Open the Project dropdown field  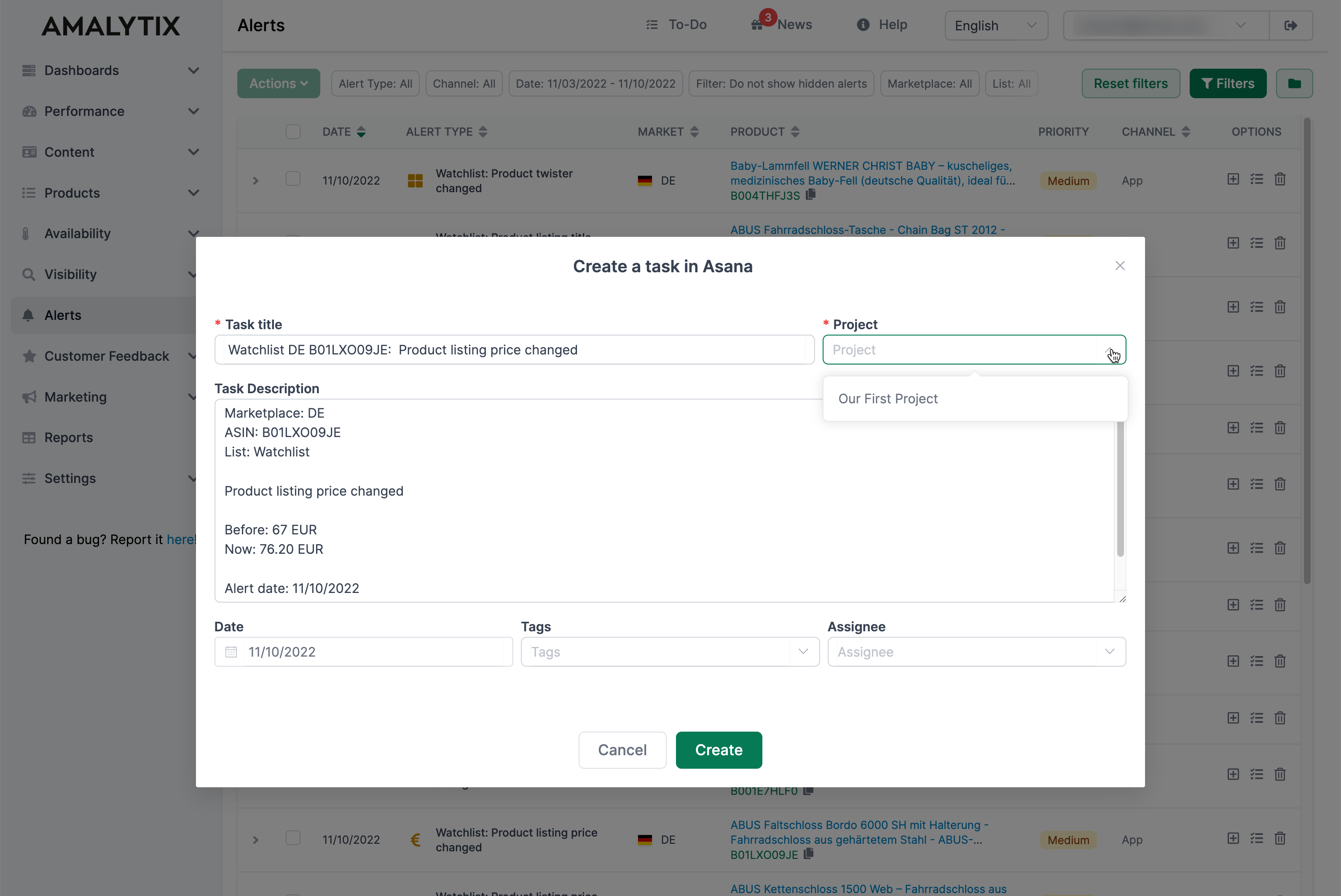(974, 350)
